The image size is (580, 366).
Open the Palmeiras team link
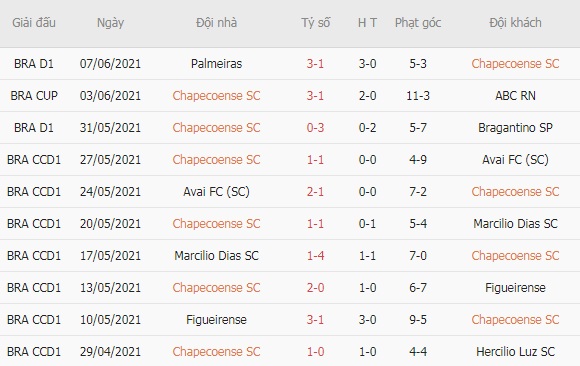click(x=216, y=64)
